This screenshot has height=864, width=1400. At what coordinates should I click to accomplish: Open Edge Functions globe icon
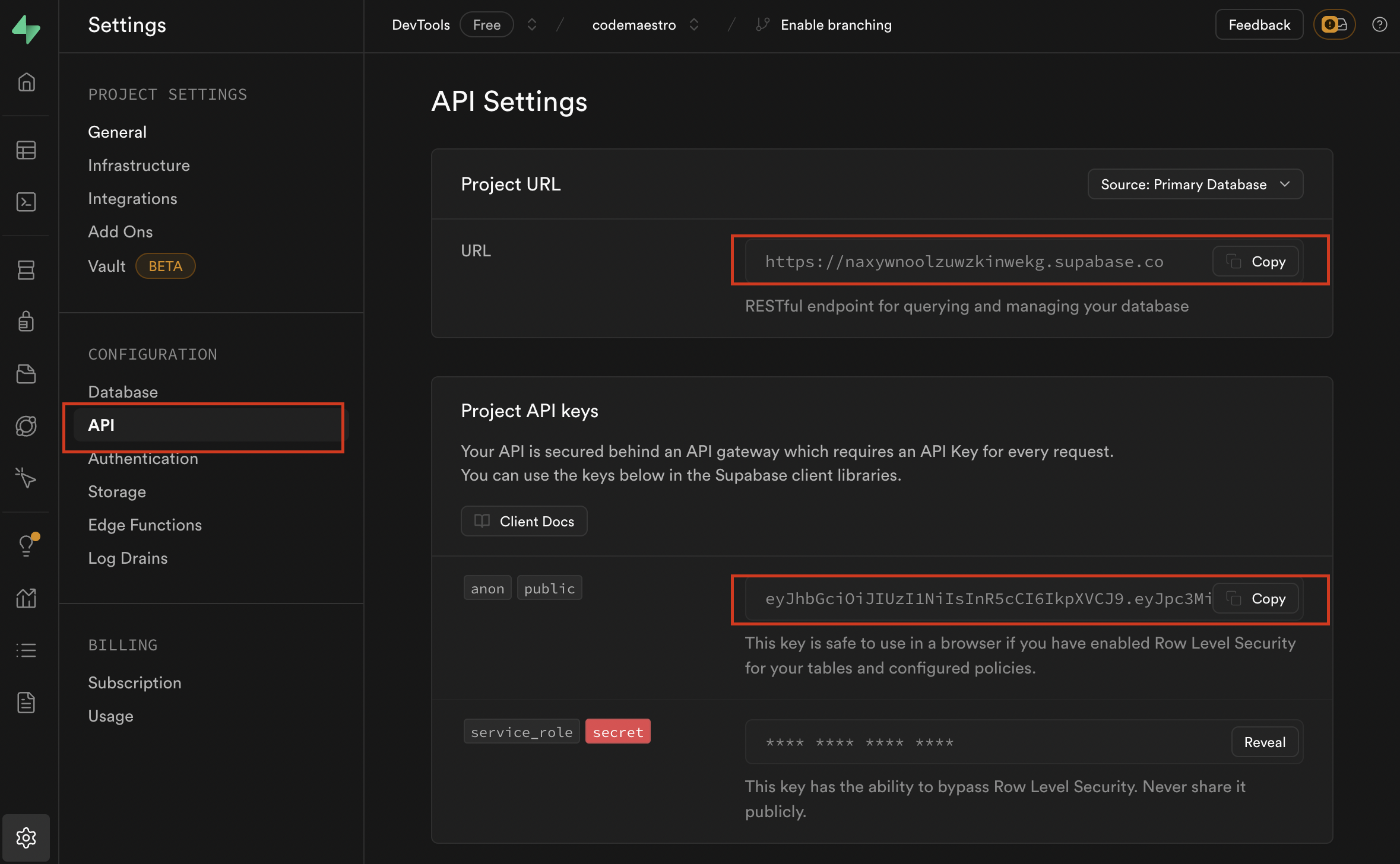click(x=26, y=426)
